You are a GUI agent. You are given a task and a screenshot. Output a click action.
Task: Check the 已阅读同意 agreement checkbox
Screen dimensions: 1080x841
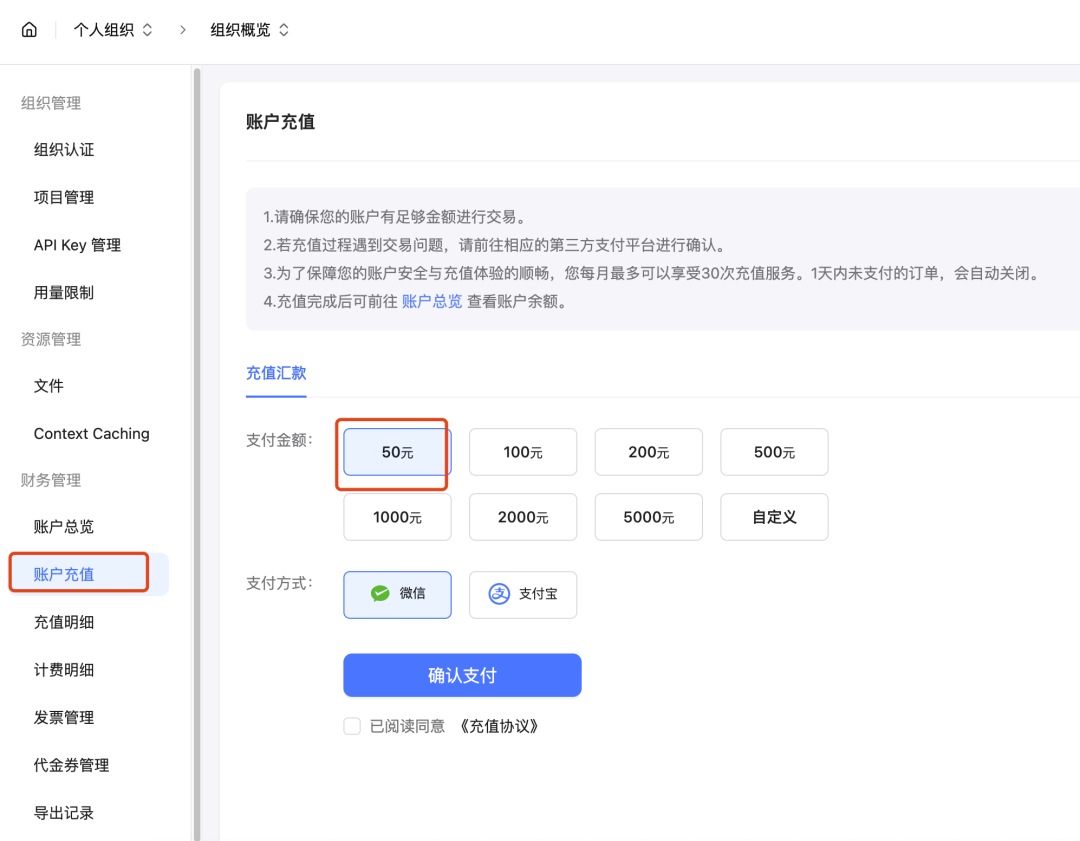(352, 726)
